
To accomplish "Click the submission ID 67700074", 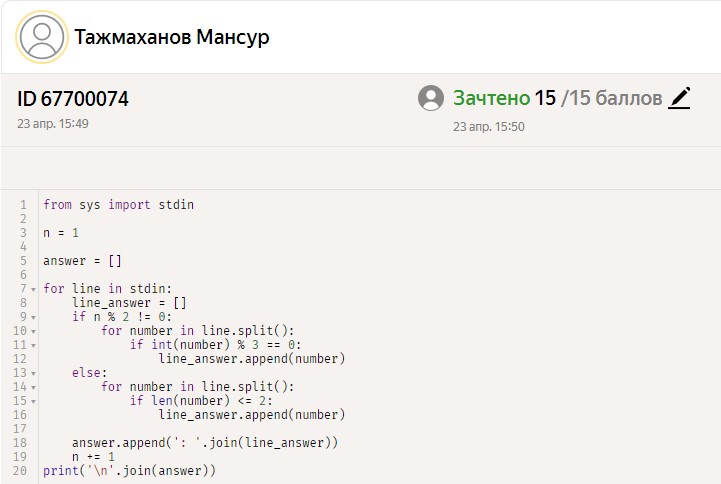I will tap(73, 99).
